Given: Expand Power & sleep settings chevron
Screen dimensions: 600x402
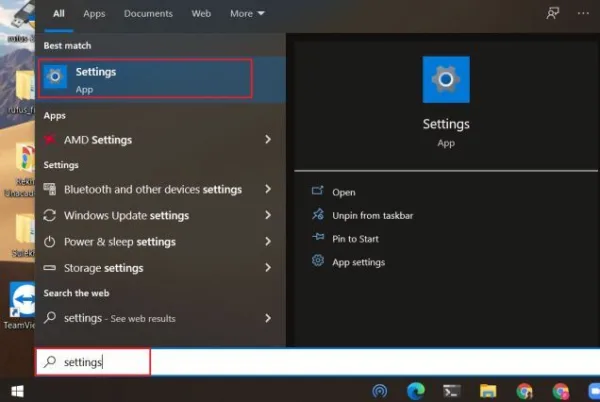Looking at the screenshot, I should coord(268,241).
